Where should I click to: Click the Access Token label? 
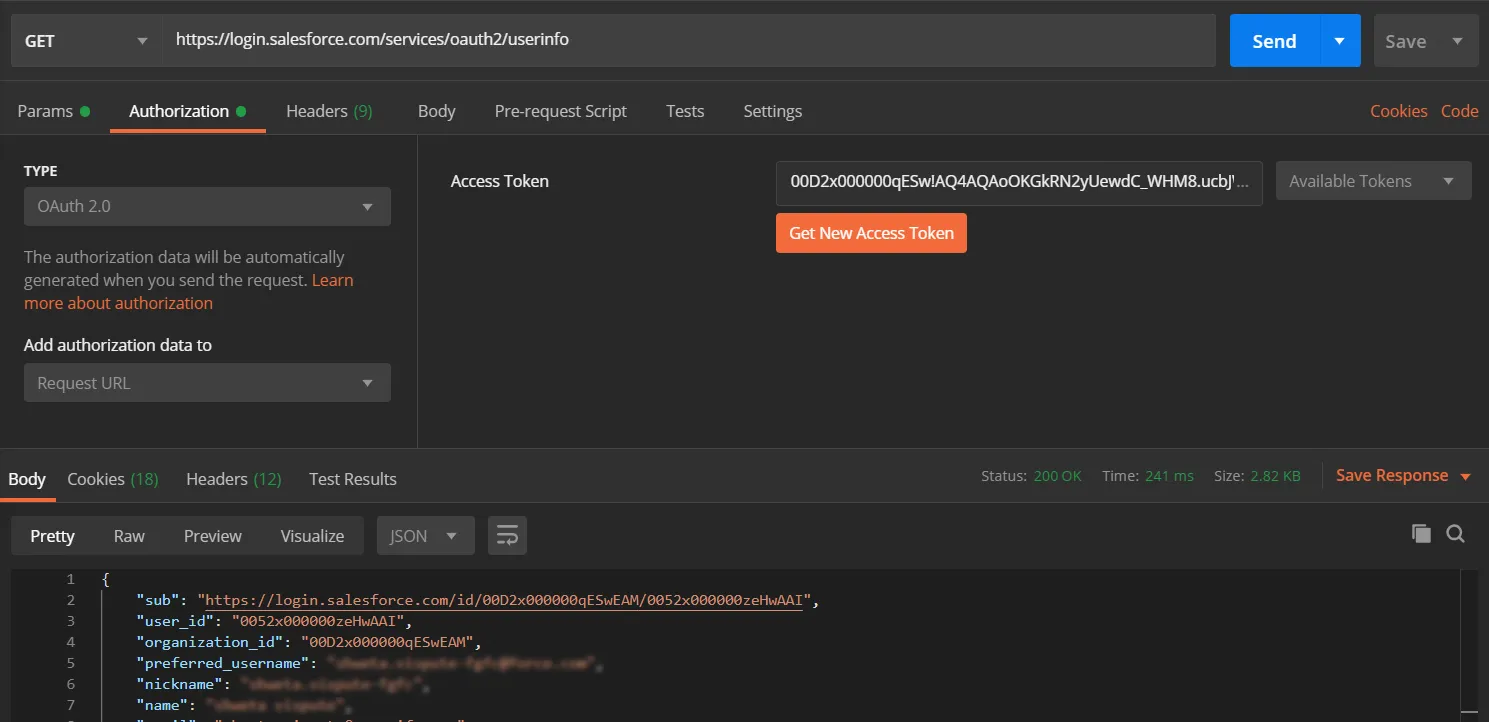click(499, 181)
